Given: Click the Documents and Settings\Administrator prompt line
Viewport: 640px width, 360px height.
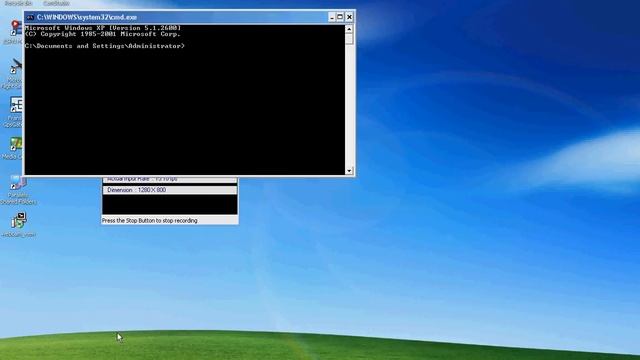Looking at the screenshot, I should point(104,46).
